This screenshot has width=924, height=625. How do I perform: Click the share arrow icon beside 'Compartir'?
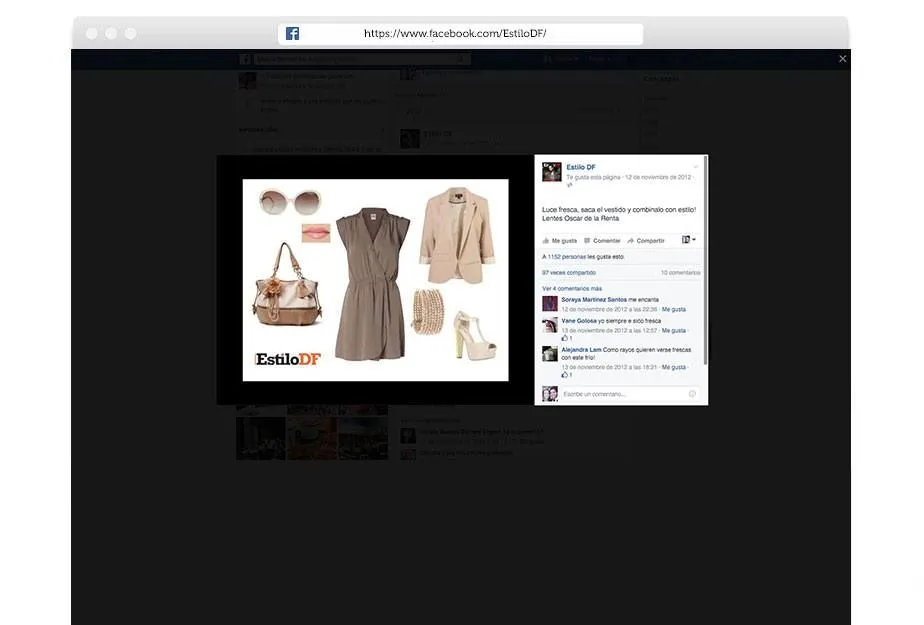click(631, 240)
